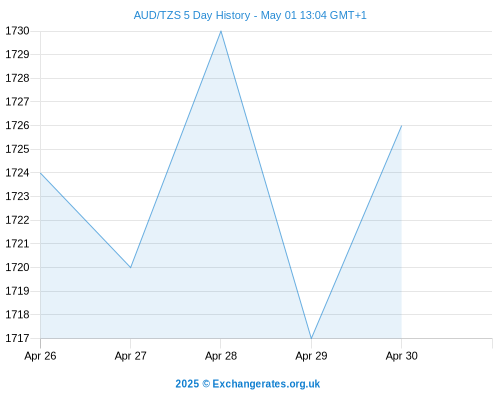The width and height of the screenshot is (495, 400).
Task: Select the Apr 30 x-axis label
Action: (402, 356)
